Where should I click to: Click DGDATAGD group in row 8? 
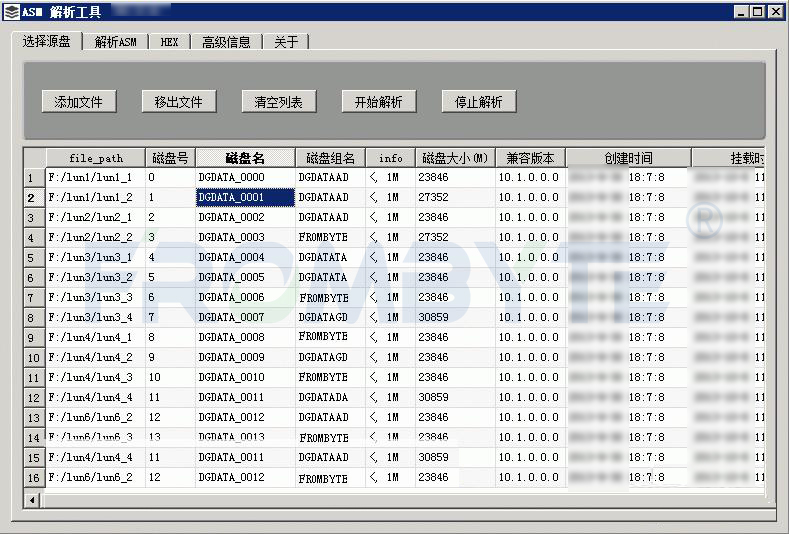[331, 317]
